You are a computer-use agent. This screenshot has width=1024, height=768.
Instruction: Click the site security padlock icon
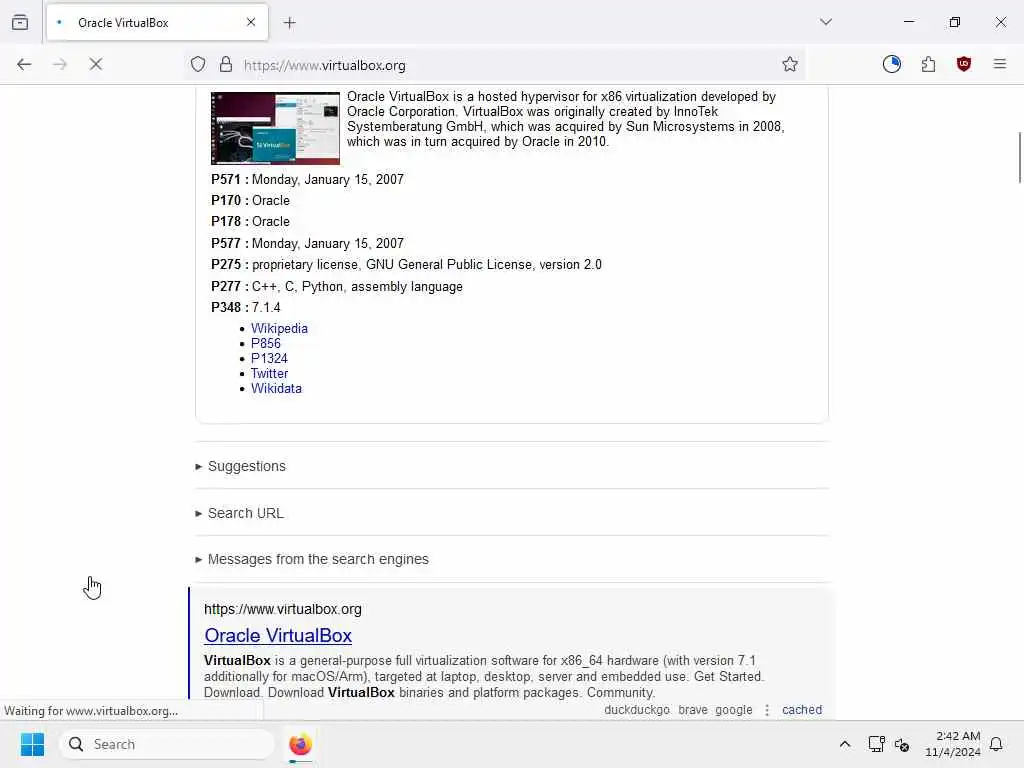tap(226, 64)
